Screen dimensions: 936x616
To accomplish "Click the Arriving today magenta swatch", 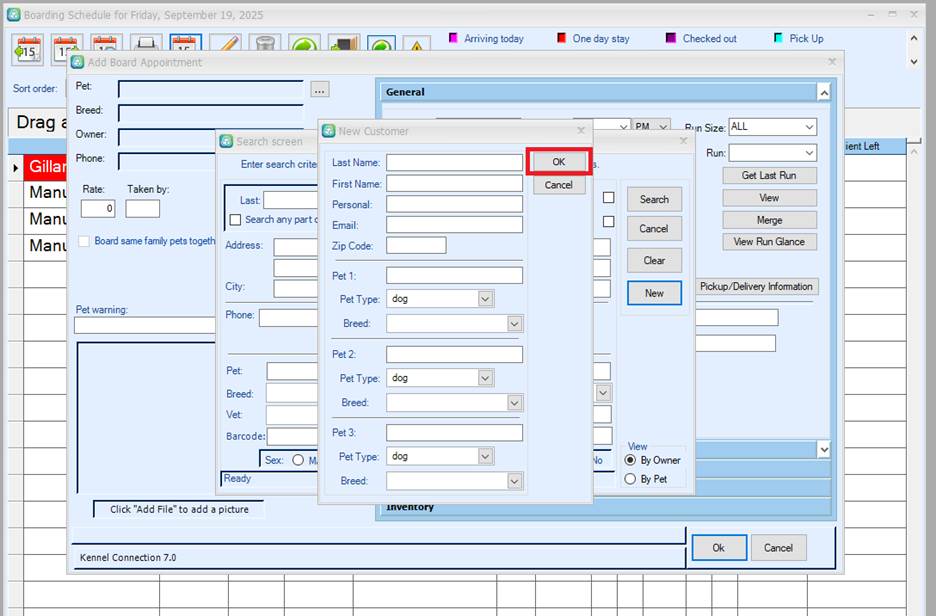I will coord(453,39).
